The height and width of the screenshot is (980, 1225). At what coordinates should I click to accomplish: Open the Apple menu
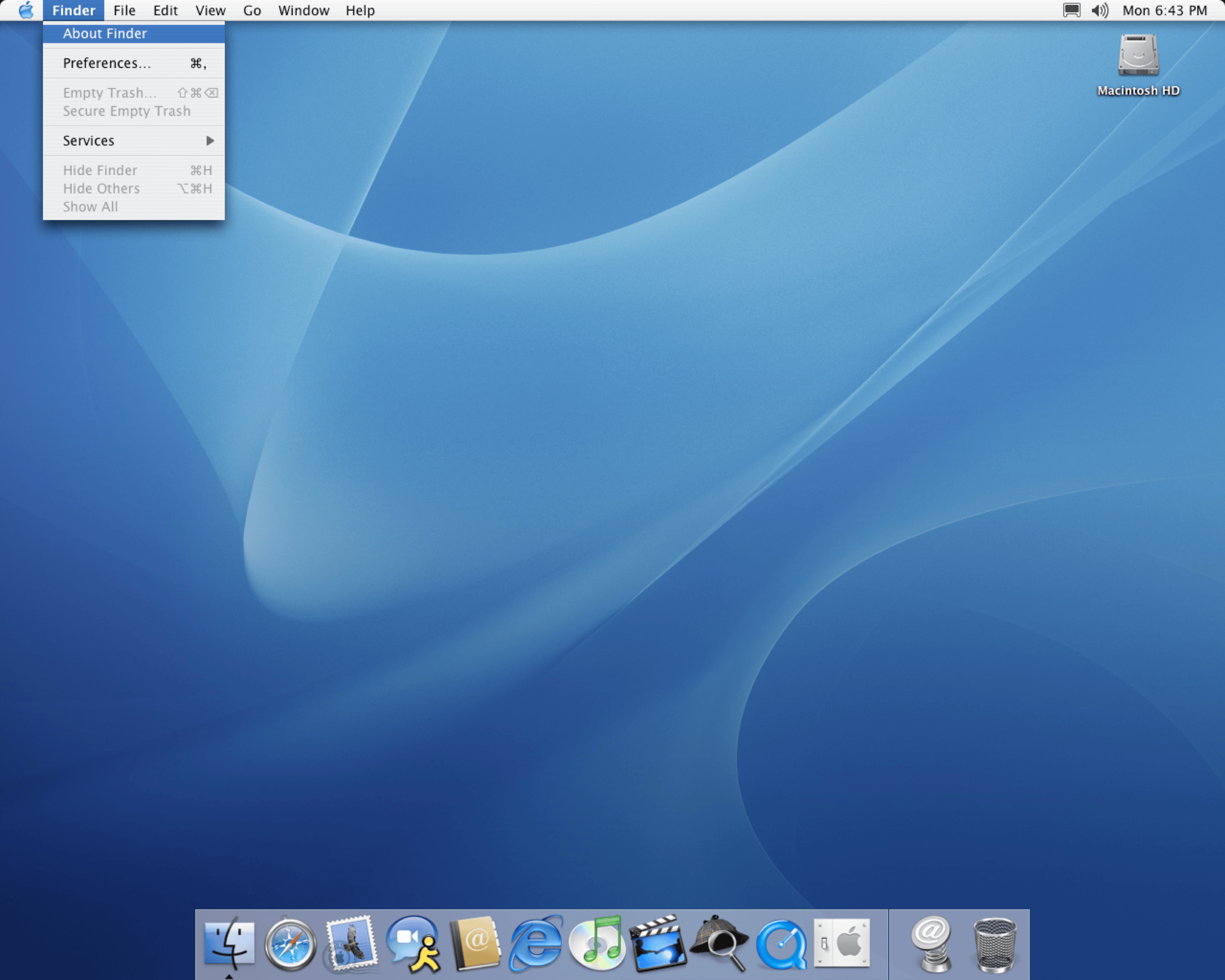[x=26, y=10]
